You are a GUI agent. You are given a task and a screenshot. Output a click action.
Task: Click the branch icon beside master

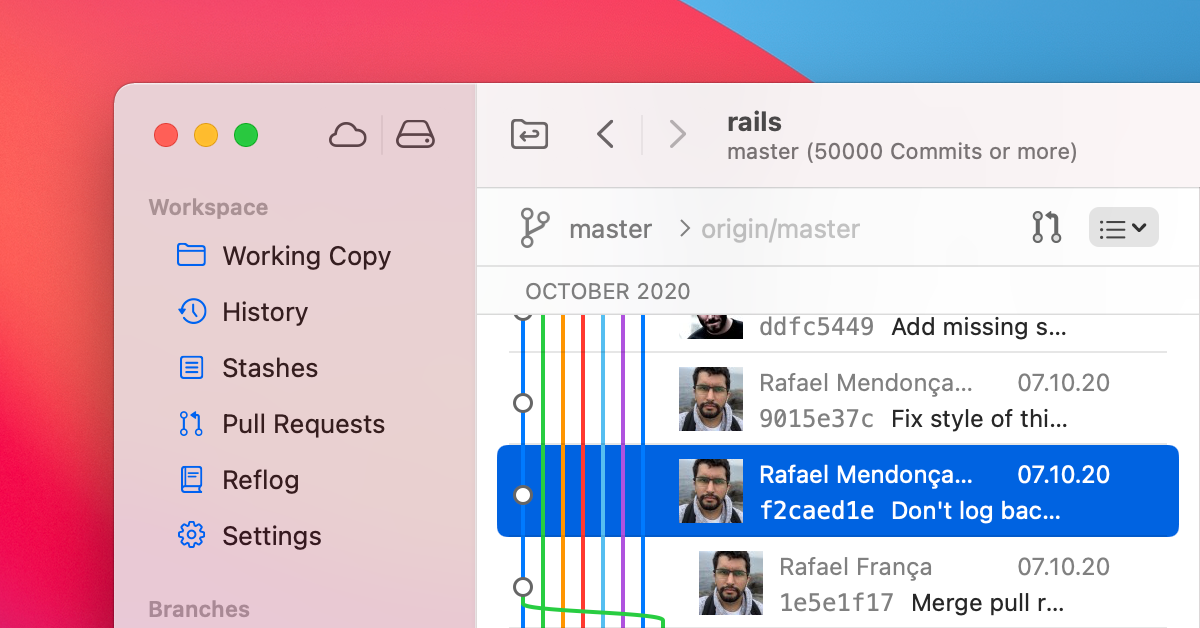(x=534, y=228)
